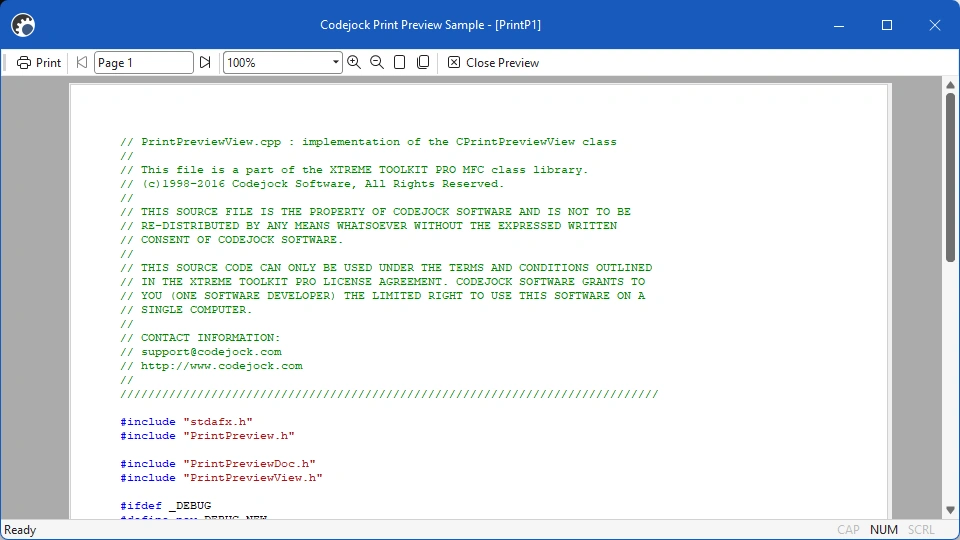Click the vertical scrollbar thumb

tap(950, 178)
